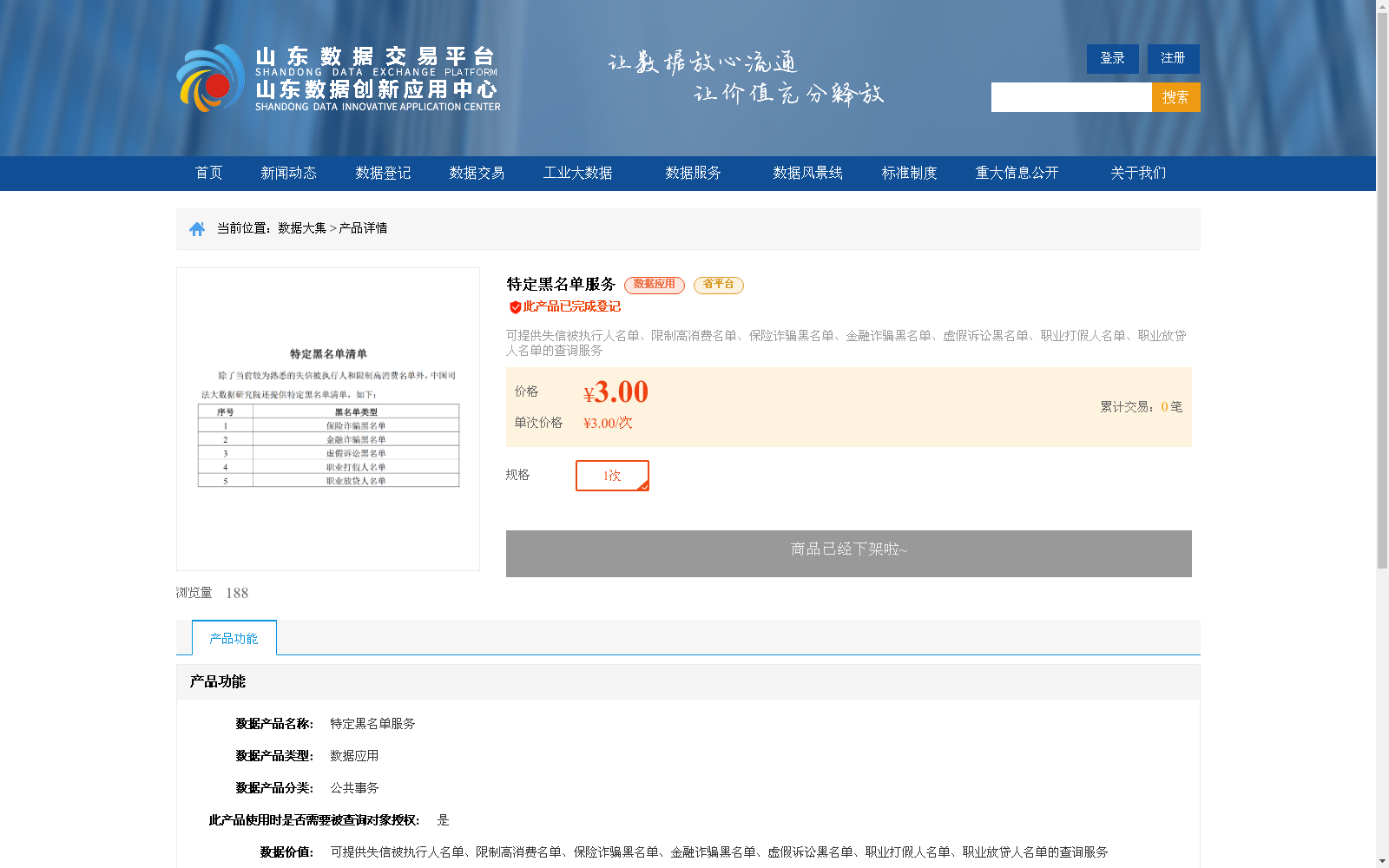Click the 数据应用 badge next to product title

(655, 285)
